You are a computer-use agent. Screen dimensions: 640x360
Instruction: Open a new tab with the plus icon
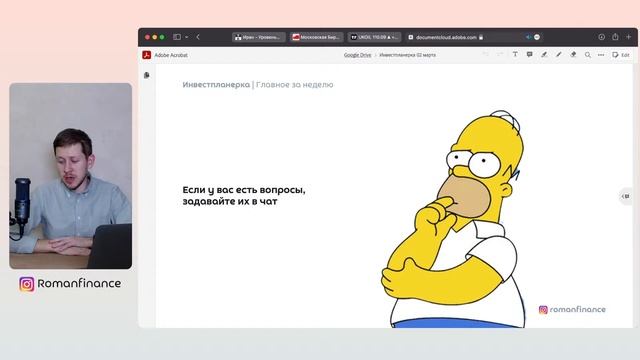click(x=629, y=37)
